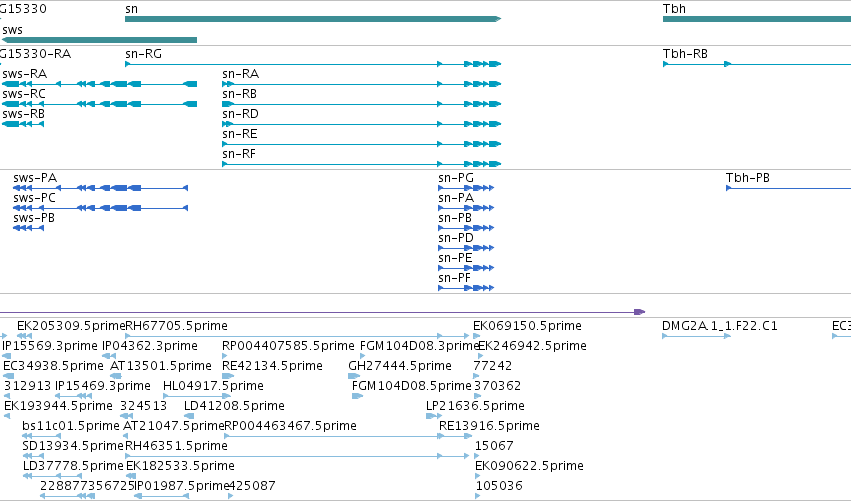Select EST AT13501.5prime
Screen dimensions: 851x501
161,366
